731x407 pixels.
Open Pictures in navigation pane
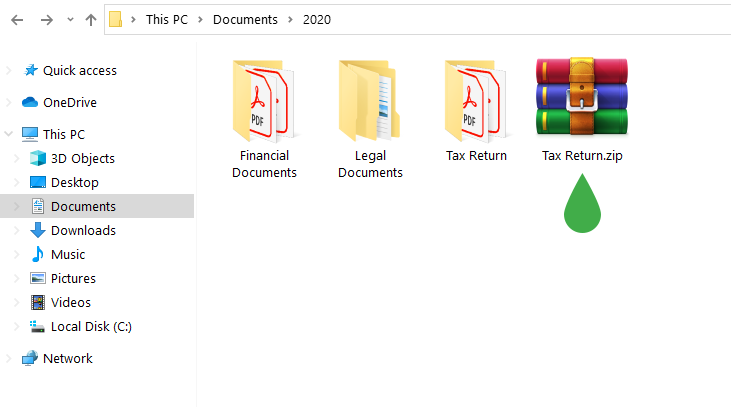click(x=73, y=278)
